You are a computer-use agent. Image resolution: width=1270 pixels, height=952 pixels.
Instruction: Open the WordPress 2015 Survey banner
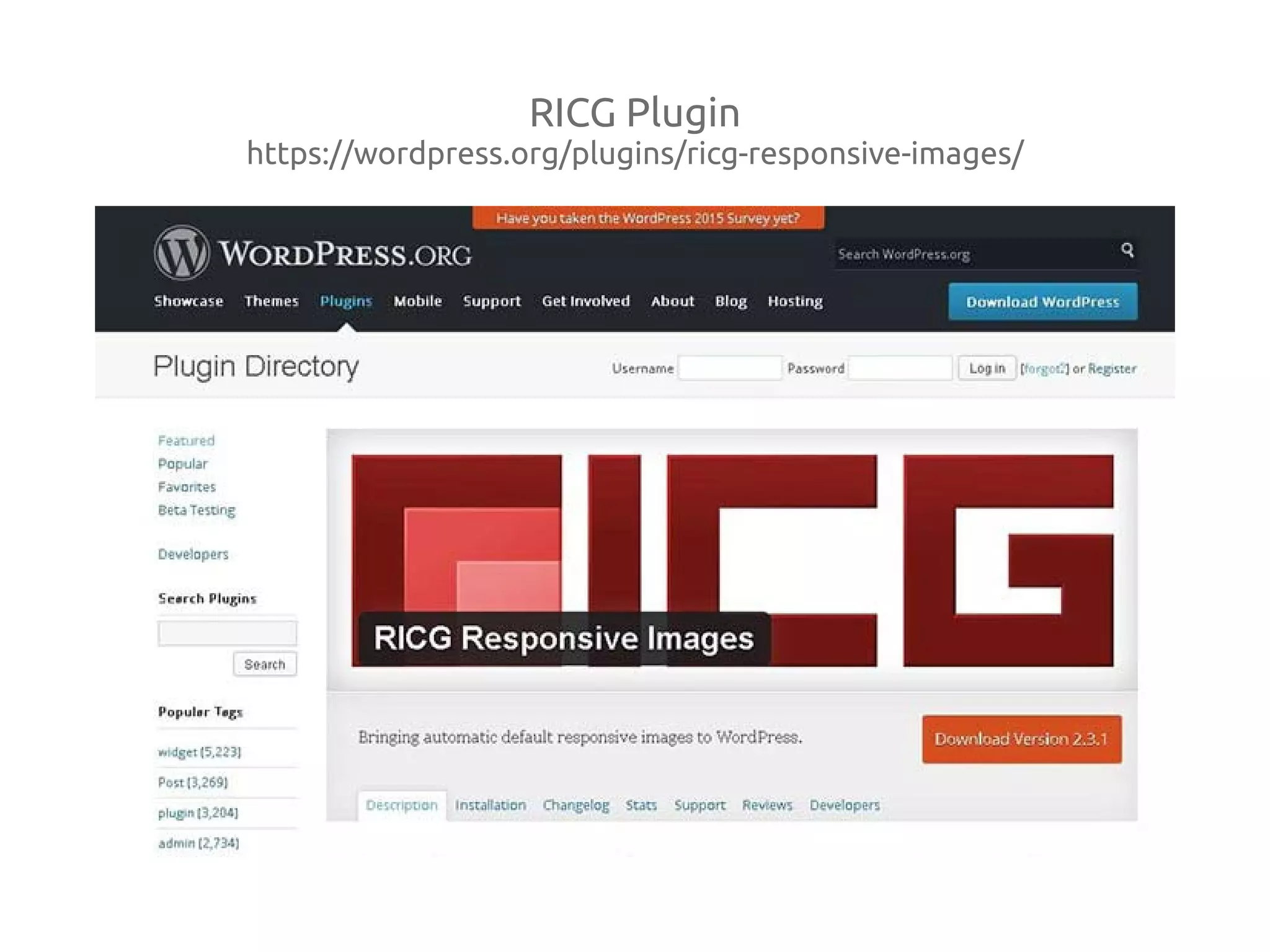pos(648,218)
